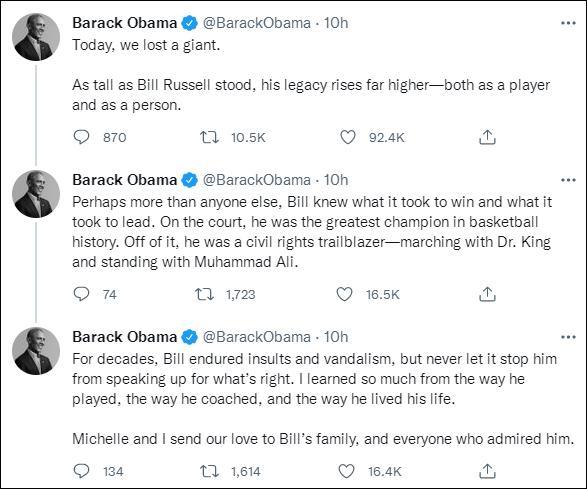The image size is (587, 489).
Task: Like the tweet with 16.5K likes
Action: (344, 294)
